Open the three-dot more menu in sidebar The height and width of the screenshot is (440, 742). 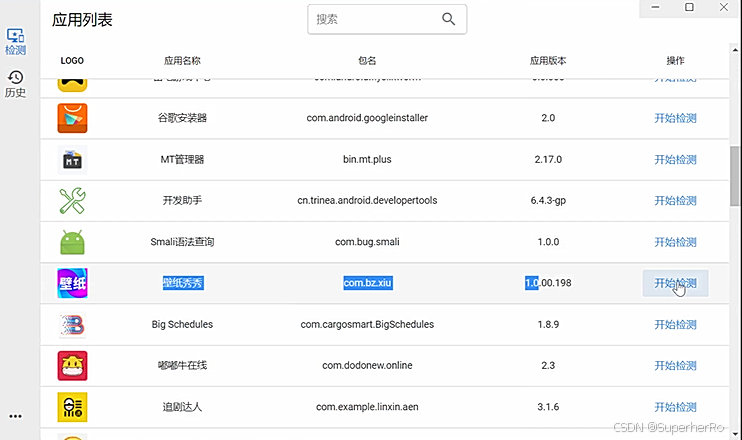[x=15, y=416]
